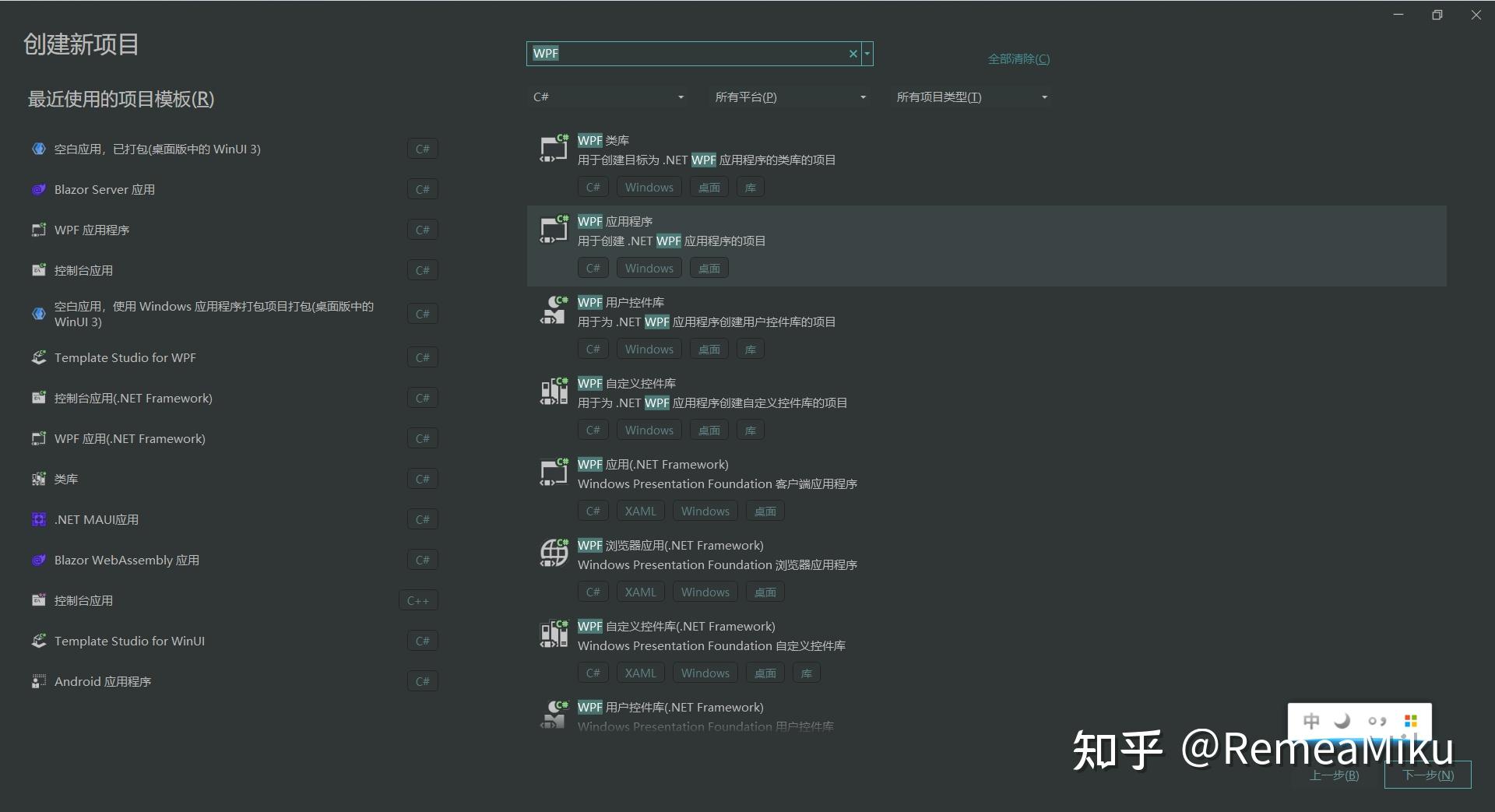Select the WPF 用户控件库 template title
Viewport: 1495px width, 812px height.
click(x=621, y=303)
